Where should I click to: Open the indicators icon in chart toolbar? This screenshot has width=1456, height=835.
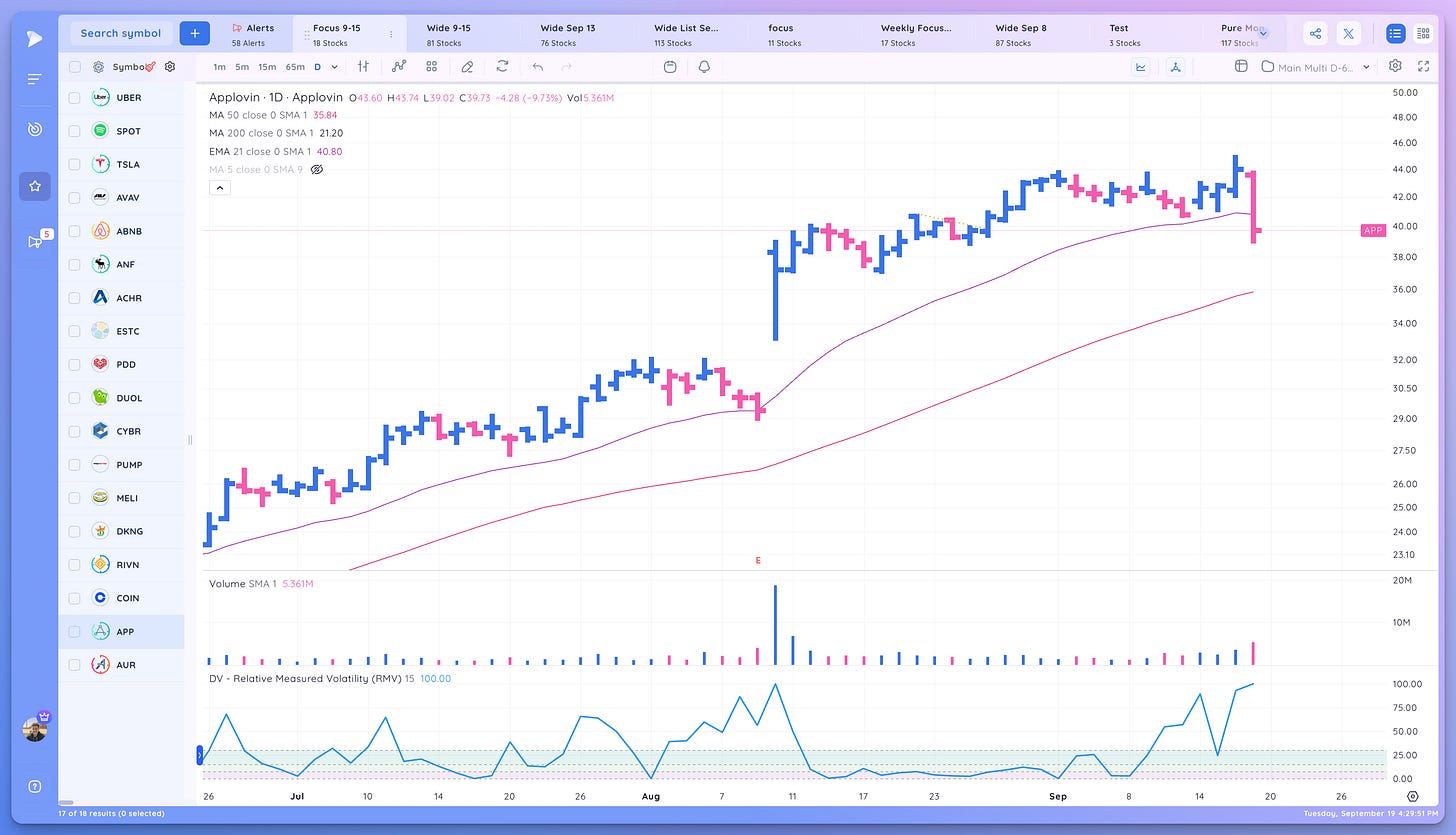(x=399, y=67)
